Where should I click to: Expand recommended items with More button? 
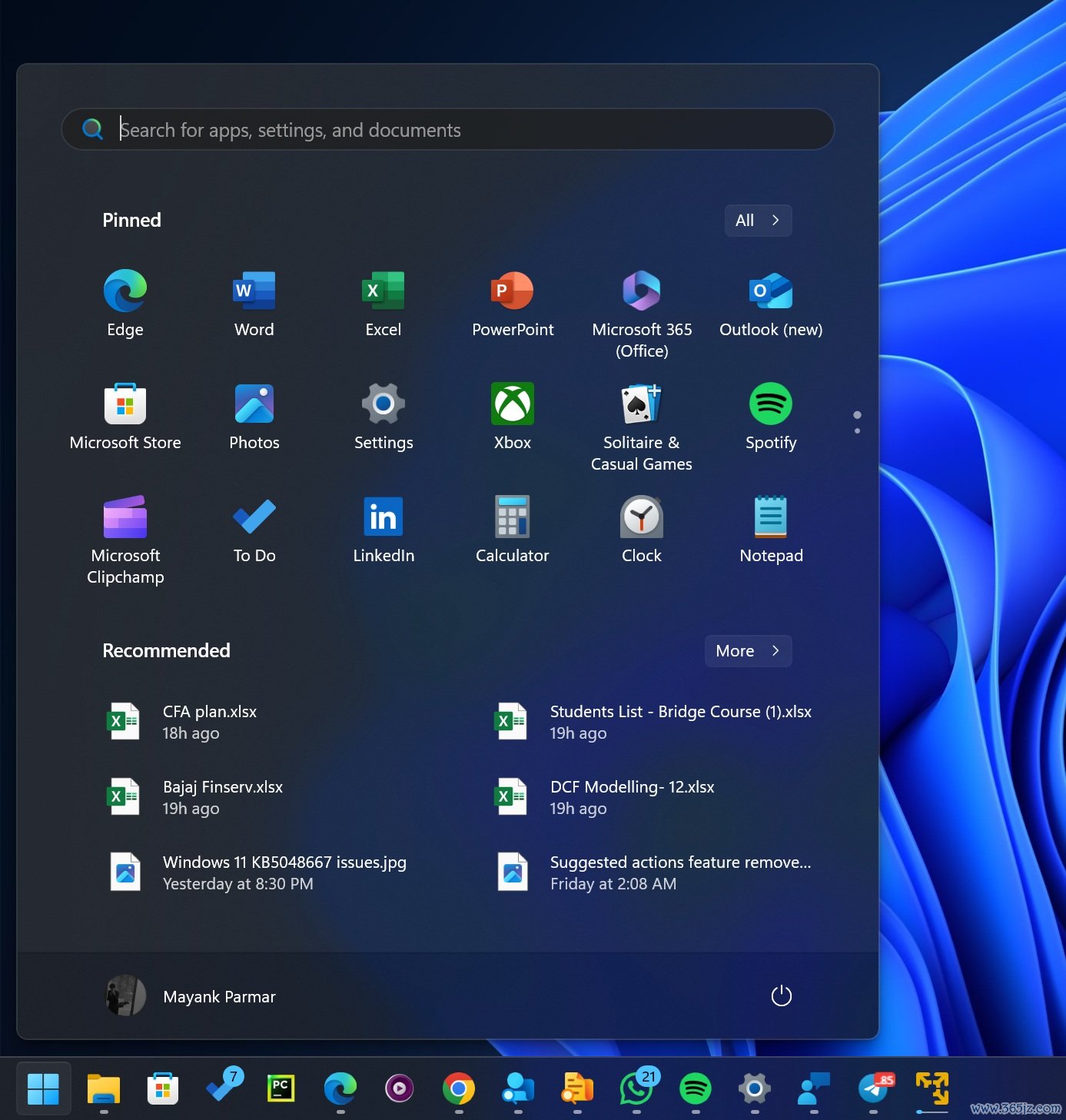click(x=748, y=651)
